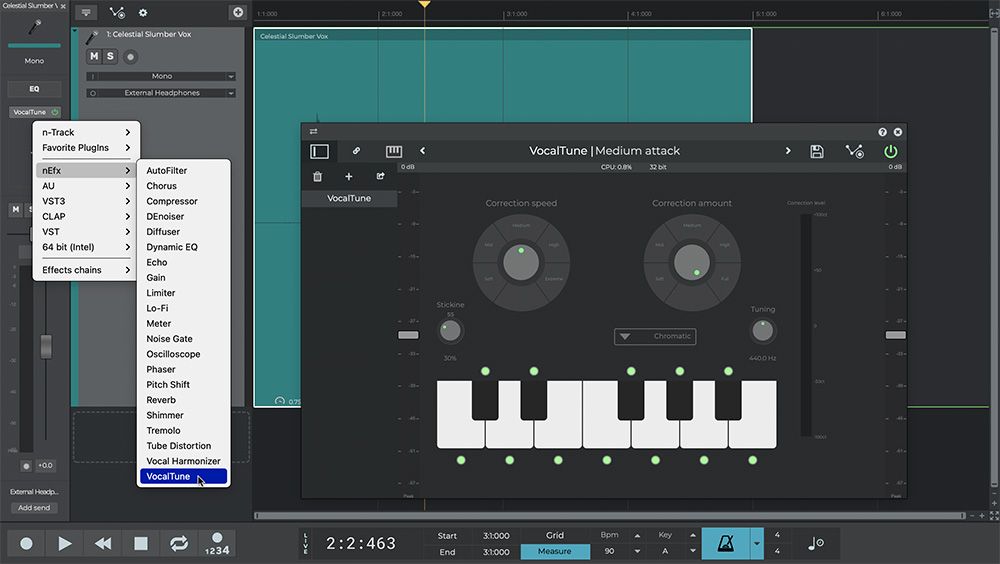The height and width of the screenshot is (564, 1000).
Task: Raise the song Key with up arrow
Action: point(693,536)
